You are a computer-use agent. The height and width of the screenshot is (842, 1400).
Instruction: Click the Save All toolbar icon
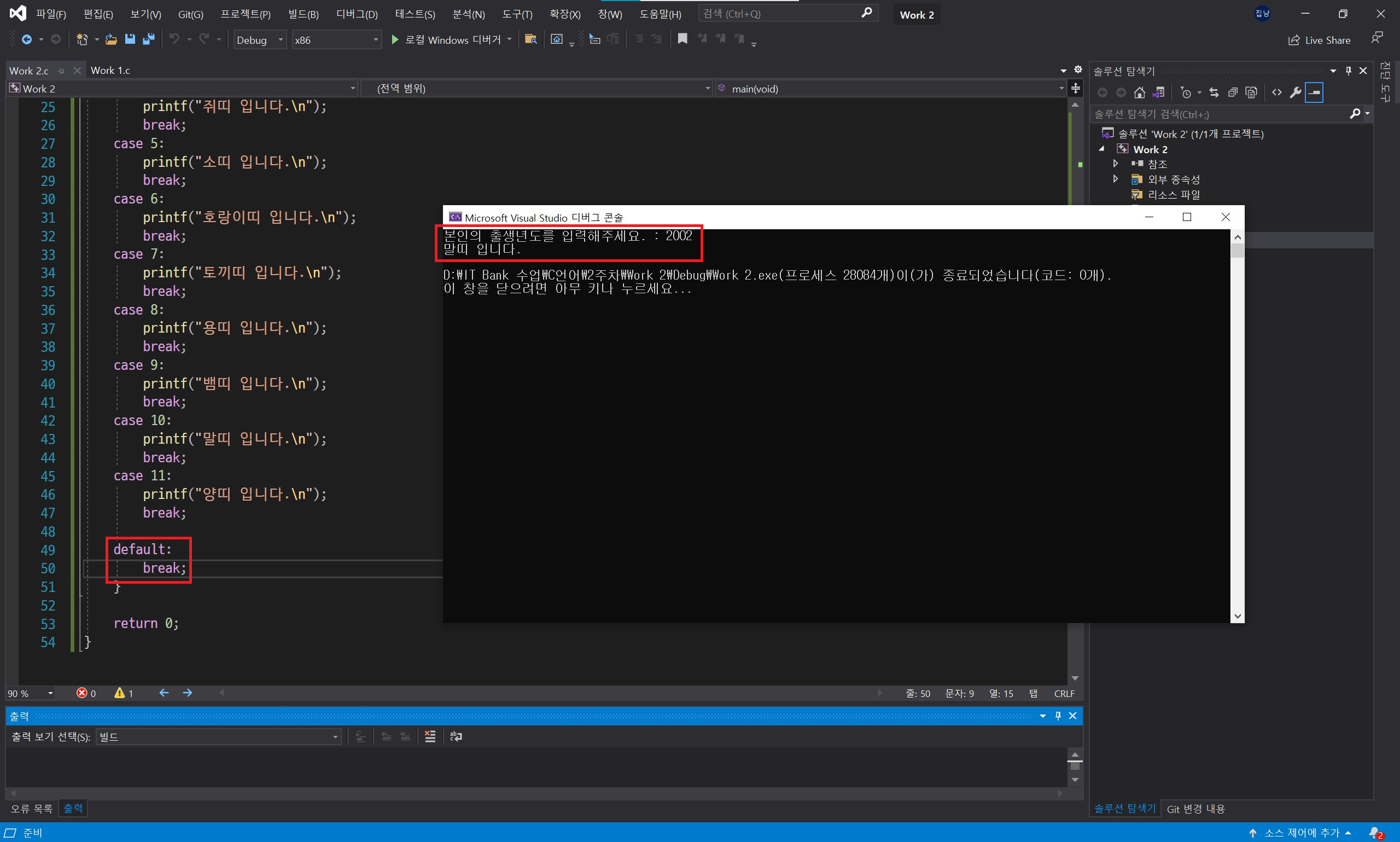point(149,39)
